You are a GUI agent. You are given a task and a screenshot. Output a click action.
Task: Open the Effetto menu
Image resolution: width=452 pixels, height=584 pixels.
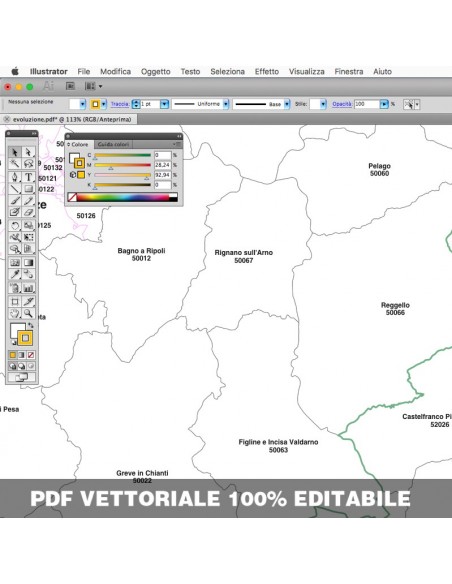point(267,72)
